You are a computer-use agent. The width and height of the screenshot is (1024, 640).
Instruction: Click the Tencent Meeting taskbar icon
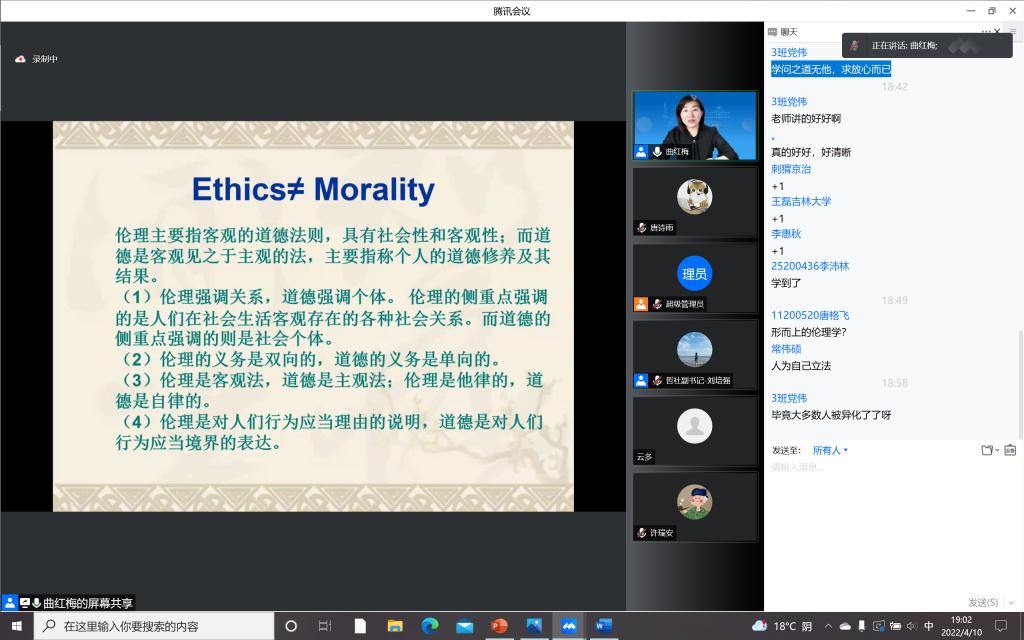[568, 626]
